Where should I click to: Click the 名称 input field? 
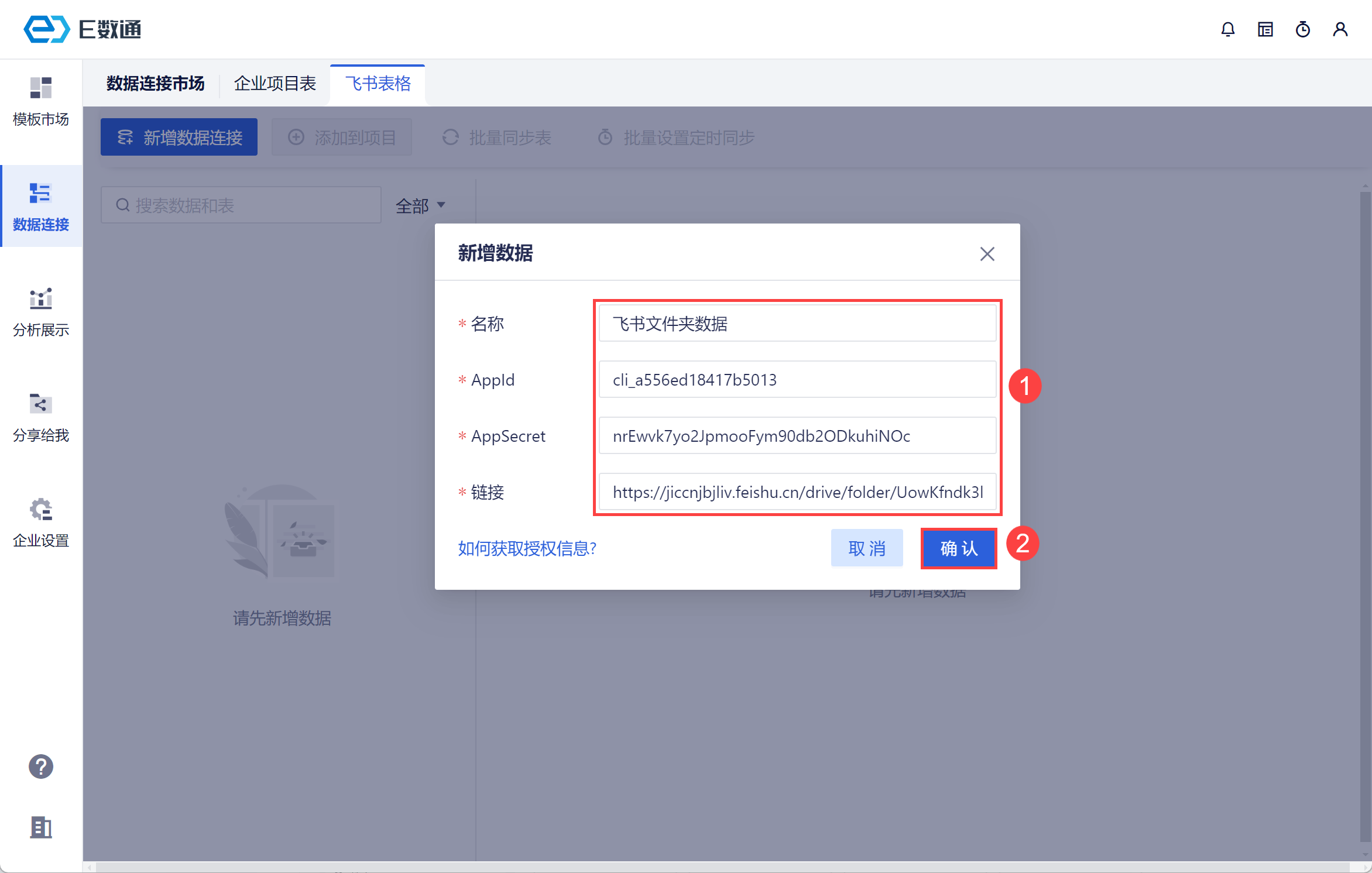(797, 324)
